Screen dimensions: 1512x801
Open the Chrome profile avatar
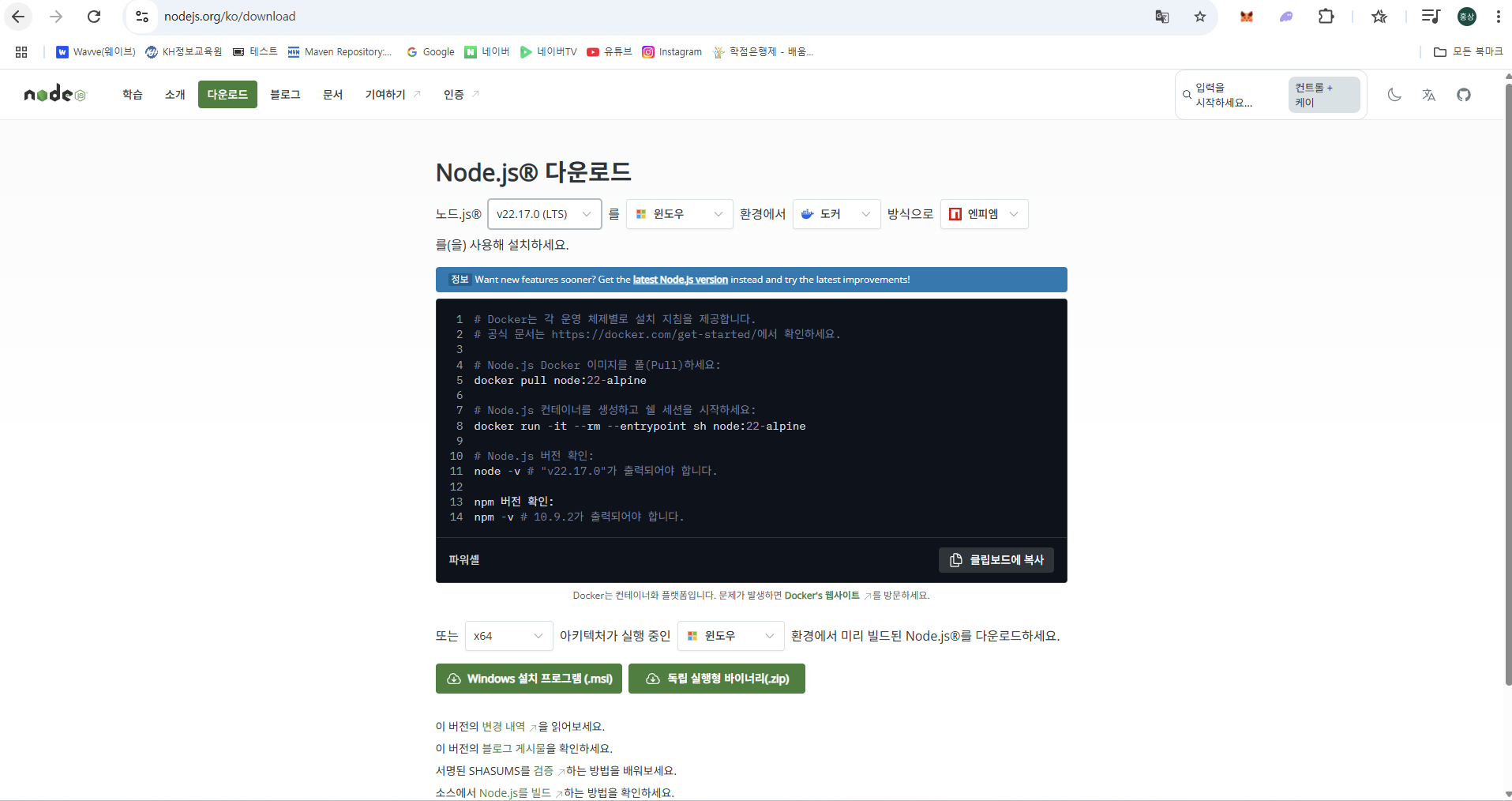coord(1467,17)
